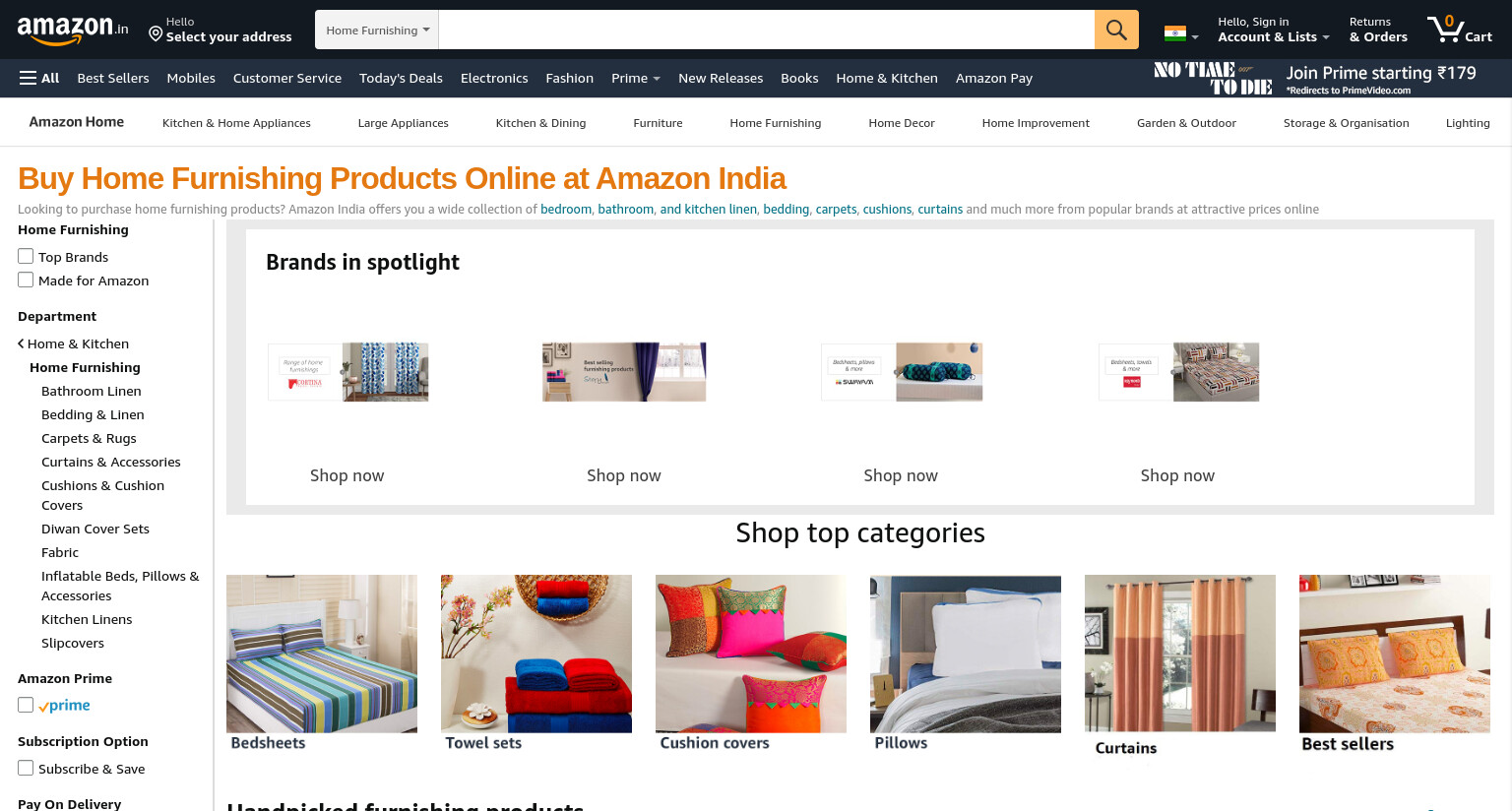Expand the Prime navigation dropdown arrow
Image resolution: width=1512 pixels, height=811 pixels.
pyautogui.click(x=657, y=79)
